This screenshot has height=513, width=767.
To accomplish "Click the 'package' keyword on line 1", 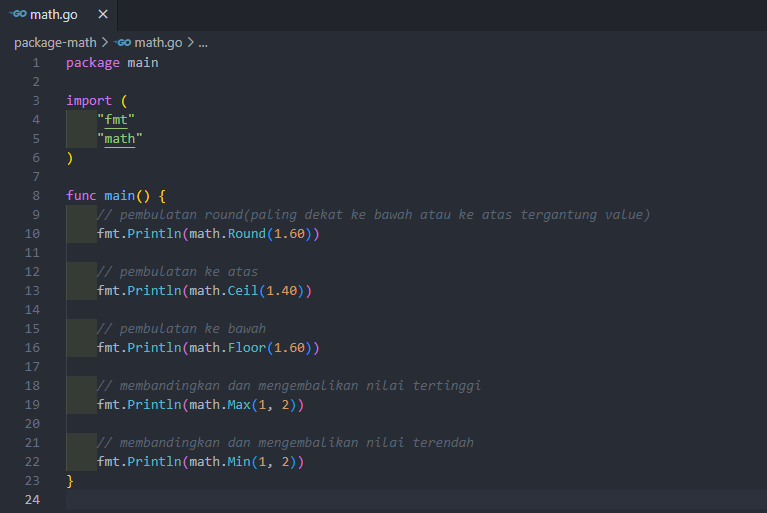I will 93,63.
